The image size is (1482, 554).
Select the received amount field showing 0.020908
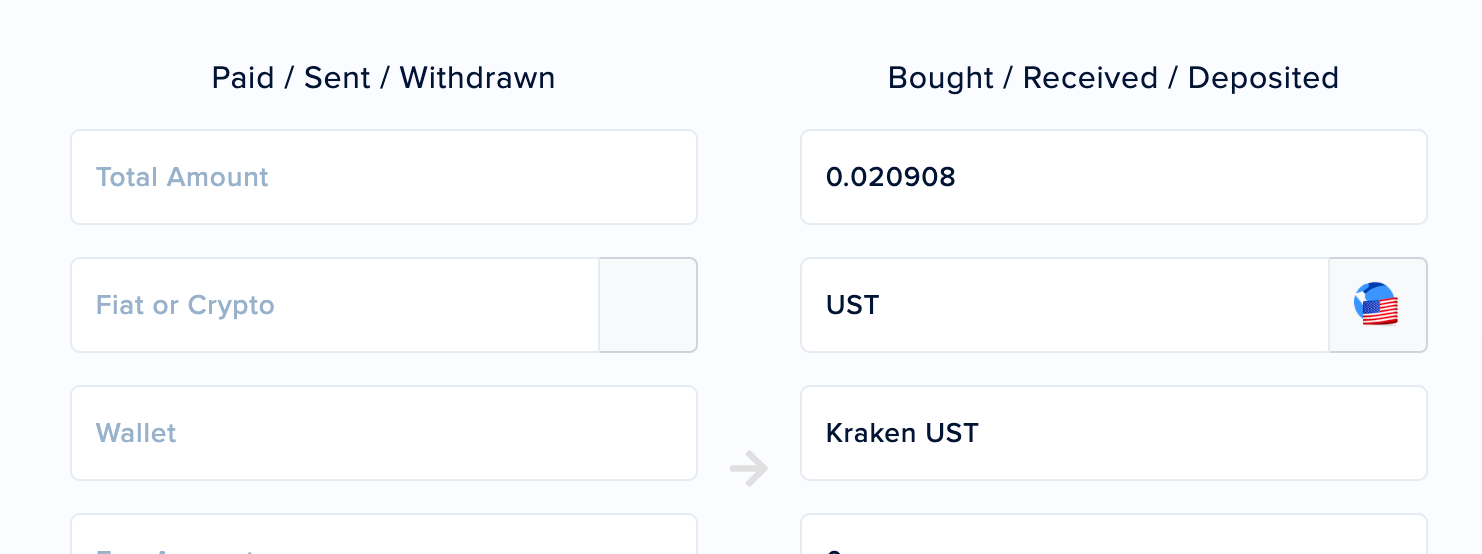[x=1114, y=177]
